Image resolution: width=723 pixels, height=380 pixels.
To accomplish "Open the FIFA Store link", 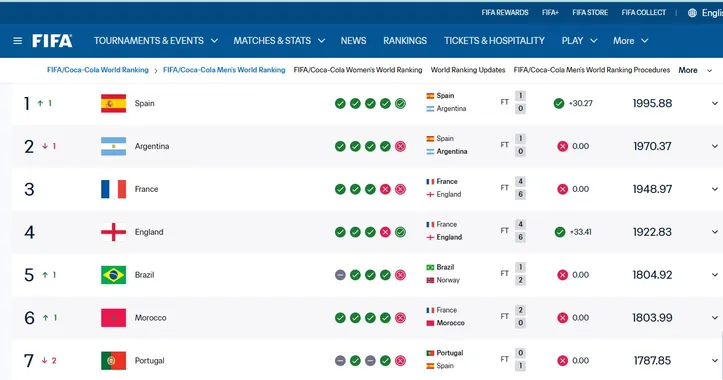I will point(590,12).
